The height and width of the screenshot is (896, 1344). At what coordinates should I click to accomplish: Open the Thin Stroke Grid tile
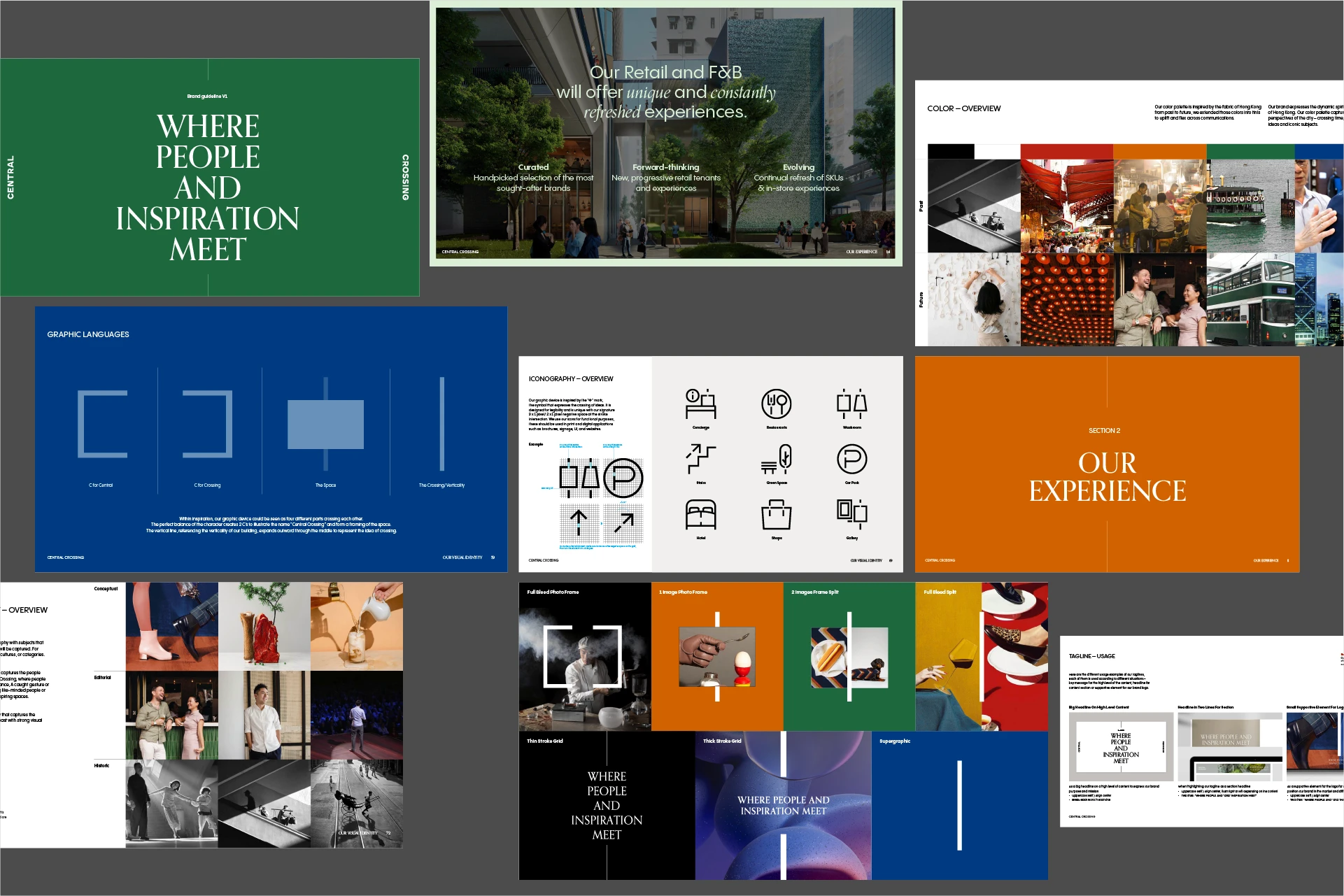607,805
